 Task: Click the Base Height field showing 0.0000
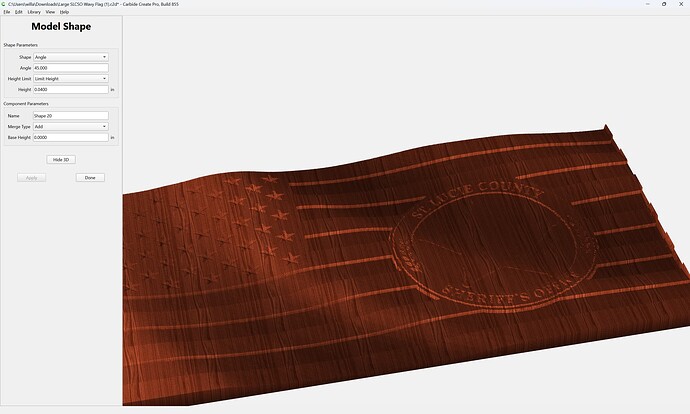click(71, 137)
